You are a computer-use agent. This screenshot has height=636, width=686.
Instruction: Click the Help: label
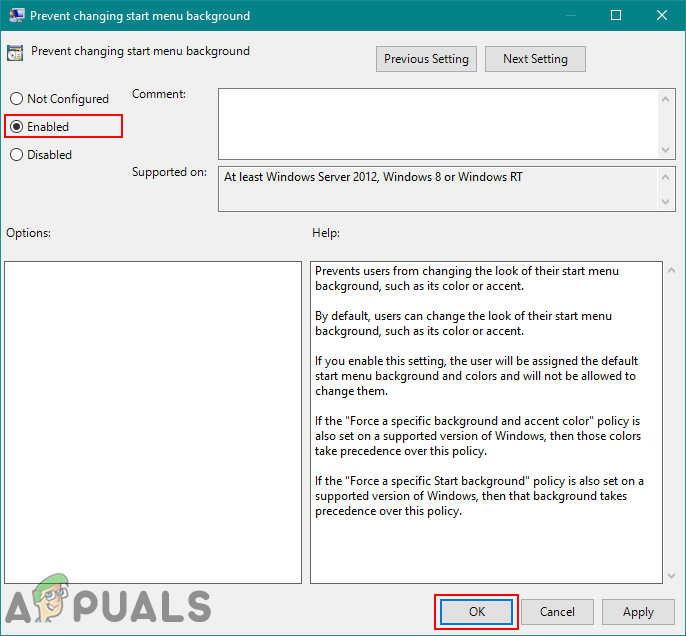[x=326, y=233]
